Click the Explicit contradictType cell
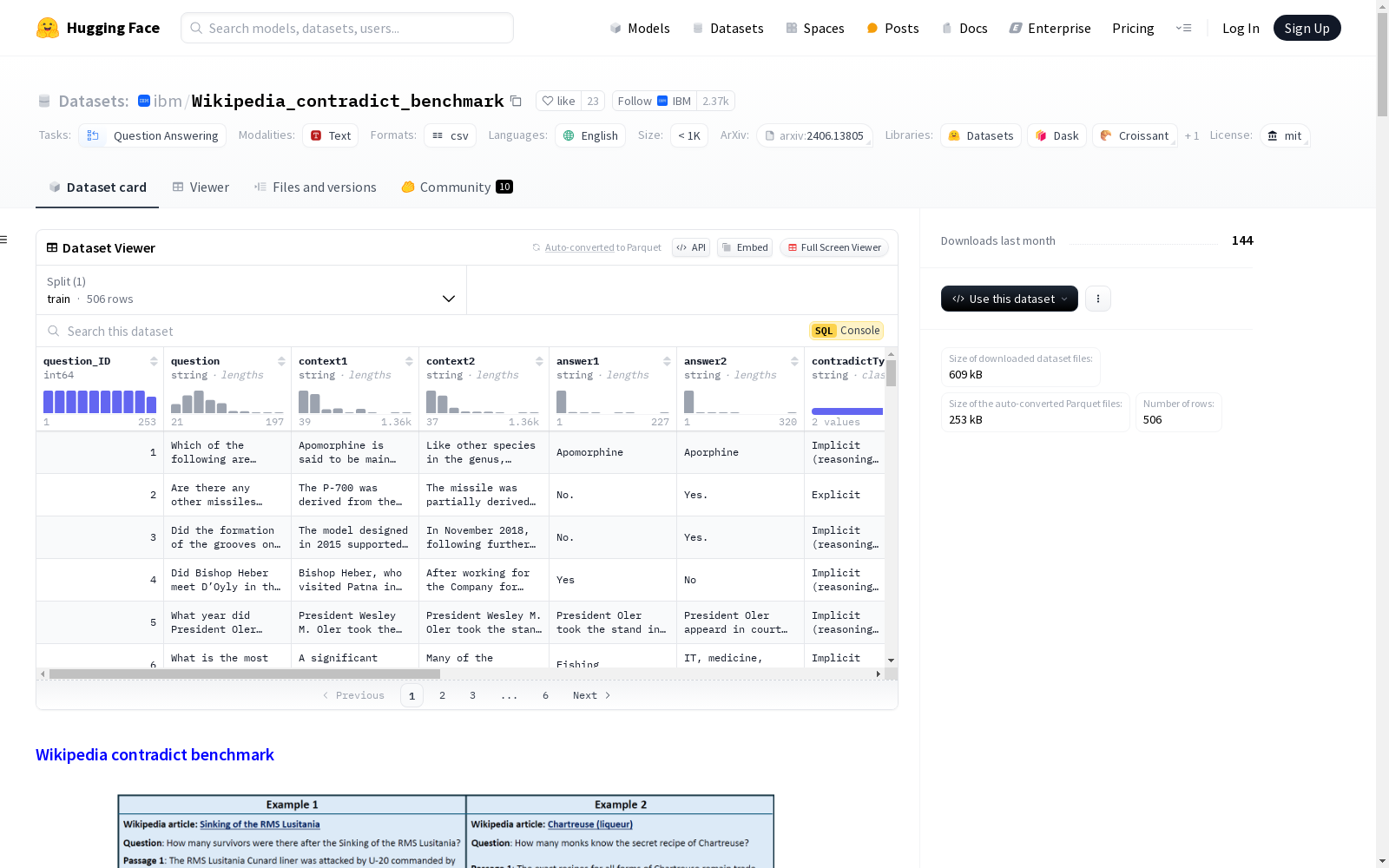The width and height of the screenshot is (1389, 868). 845,495
